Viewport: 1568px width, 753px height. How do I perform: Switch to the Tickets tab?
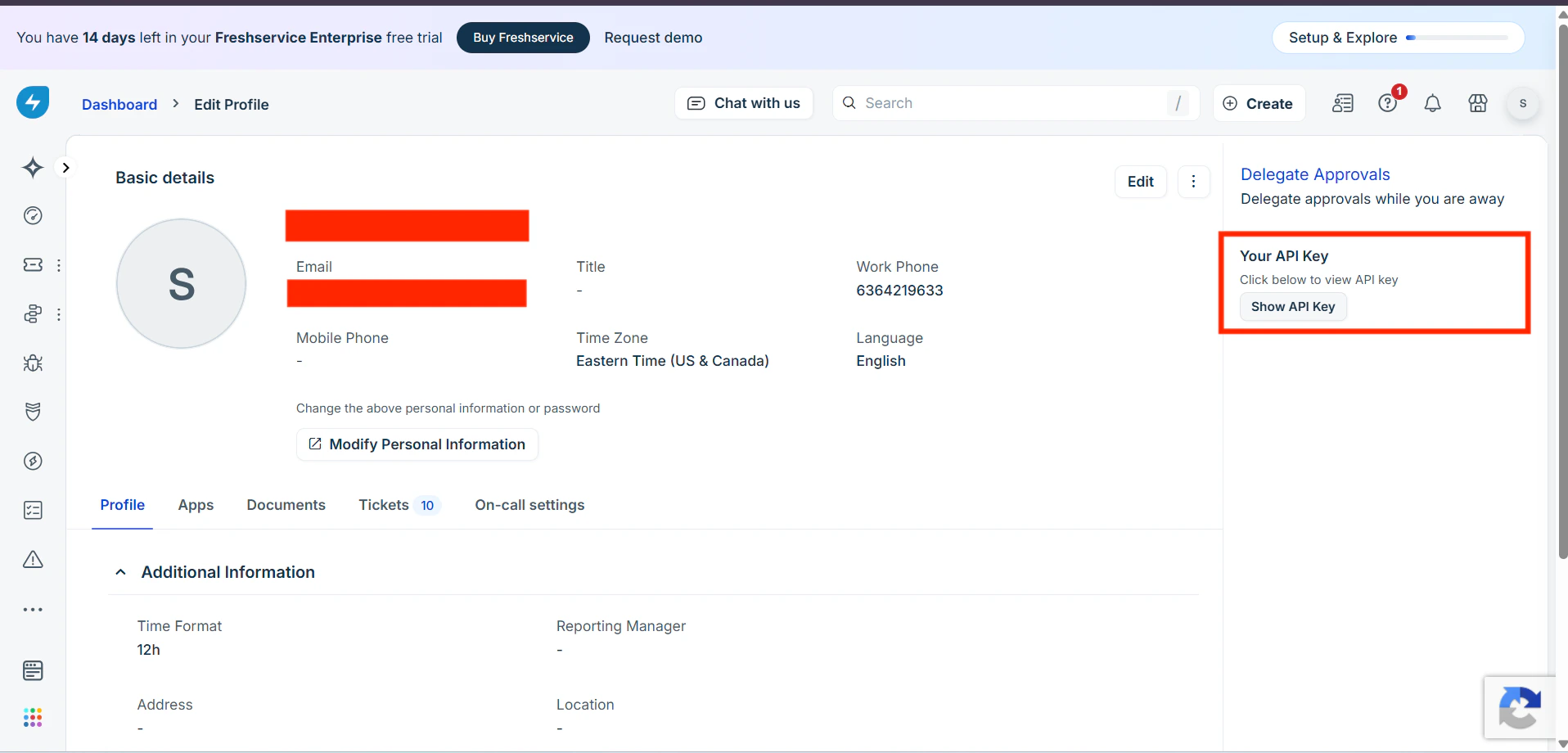(x=399, y=505)
